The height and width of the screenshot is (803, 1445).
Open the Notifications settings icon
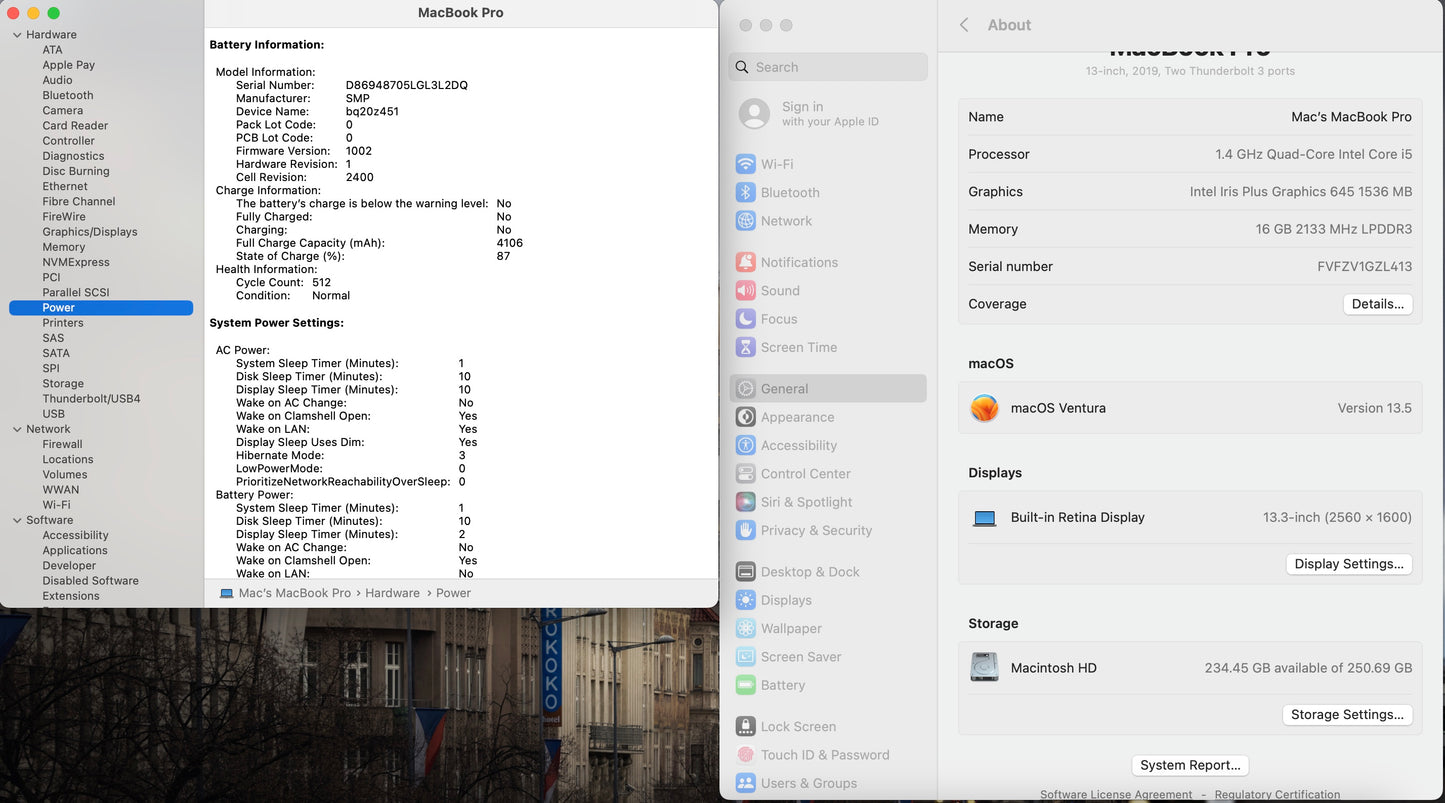[745, 262]
